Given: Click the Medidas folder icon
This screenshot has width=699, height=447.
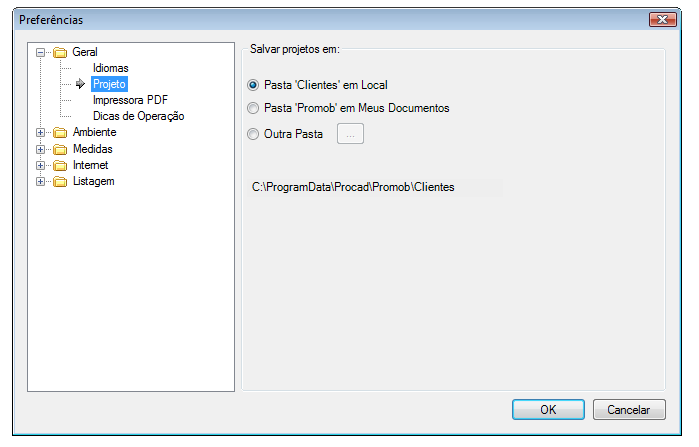Looking at the screenshot, I should click(60, 149).
